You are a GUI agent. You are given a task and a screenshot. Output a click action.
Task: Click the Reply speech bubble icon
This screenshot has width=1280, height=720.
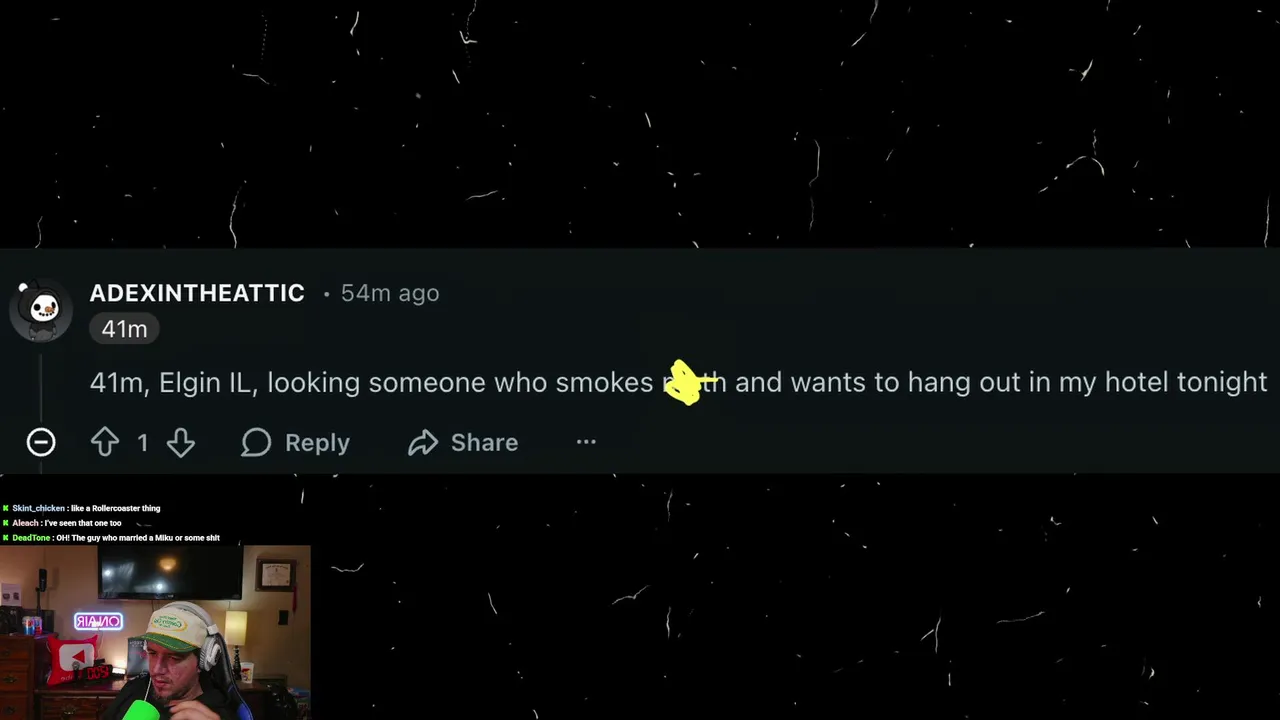[256, 442]
